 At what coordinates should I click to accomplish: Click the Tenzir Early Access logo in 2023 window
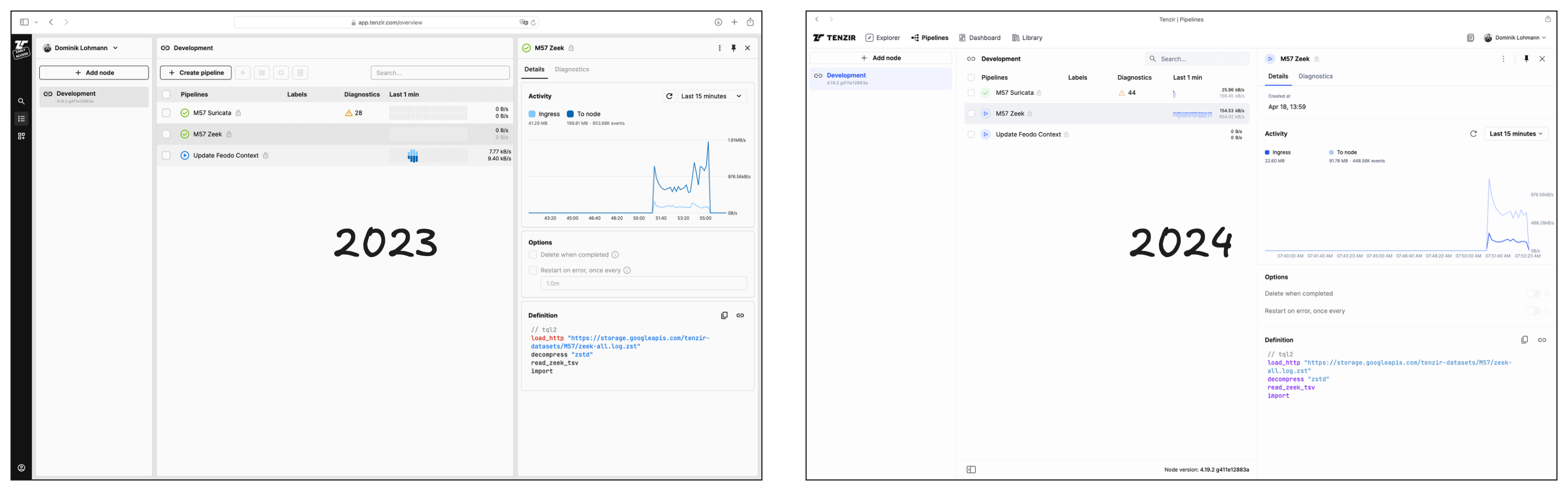pyautogui.click(x=22, y=49)
